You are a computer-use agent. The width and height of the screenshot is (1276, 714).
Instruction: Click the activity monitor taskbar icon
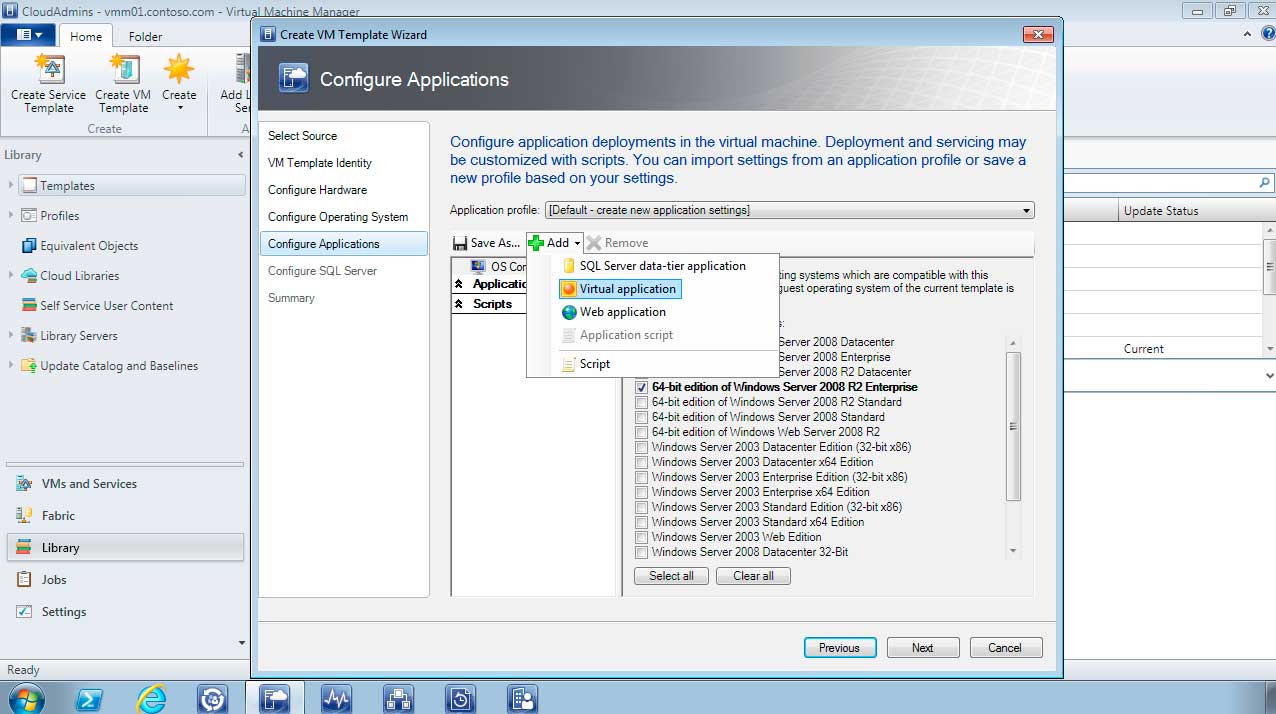coord(337,698)
